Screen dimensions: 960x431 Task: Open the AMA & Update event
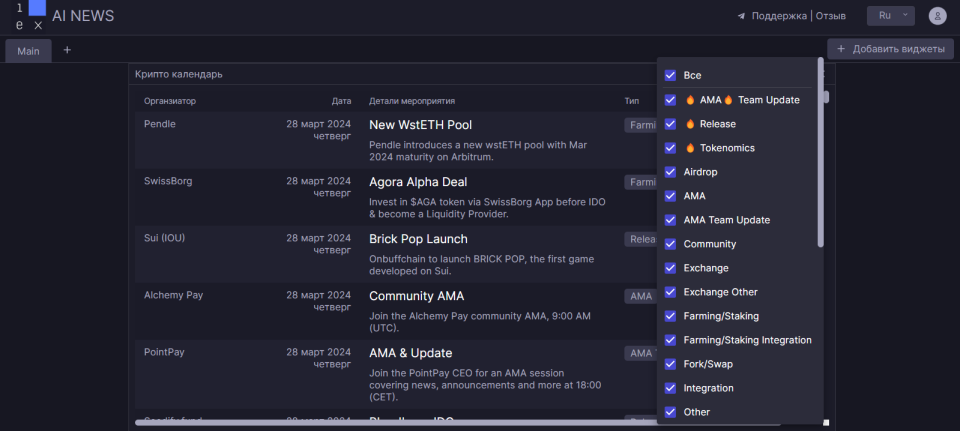point(410,353)
